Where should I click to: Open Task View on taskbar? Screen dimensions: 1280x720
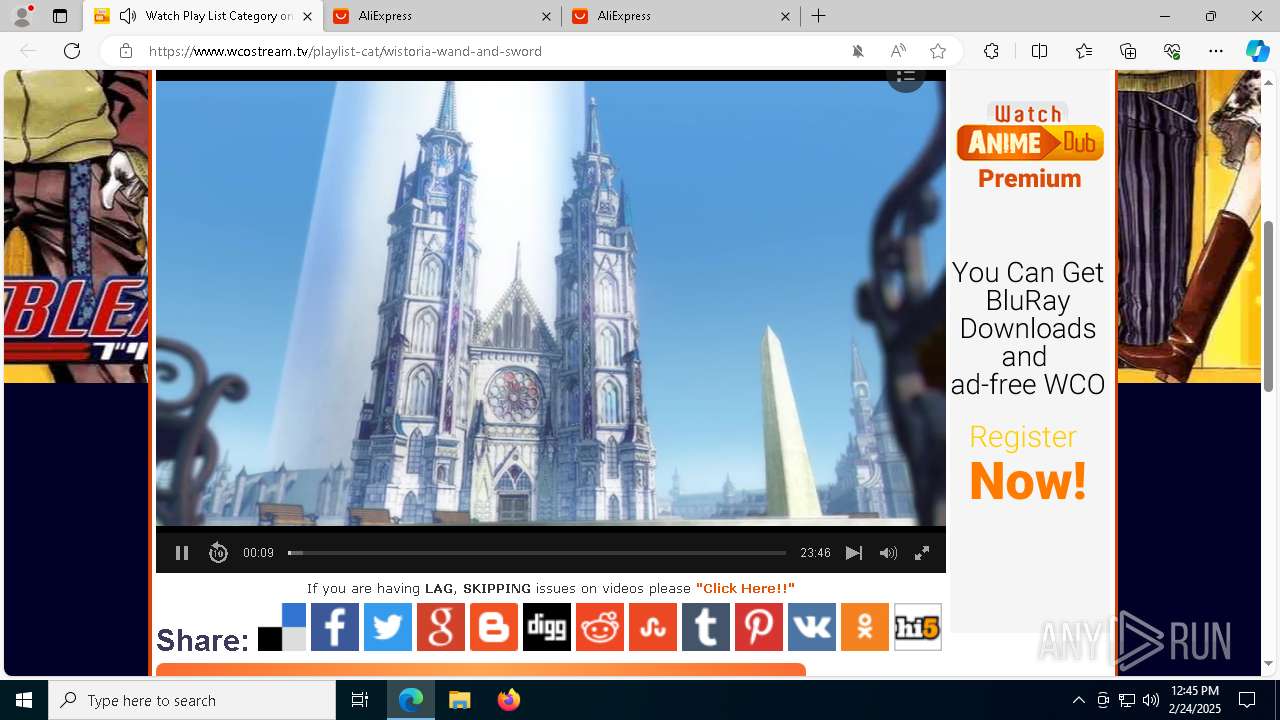tap(360, 700)
